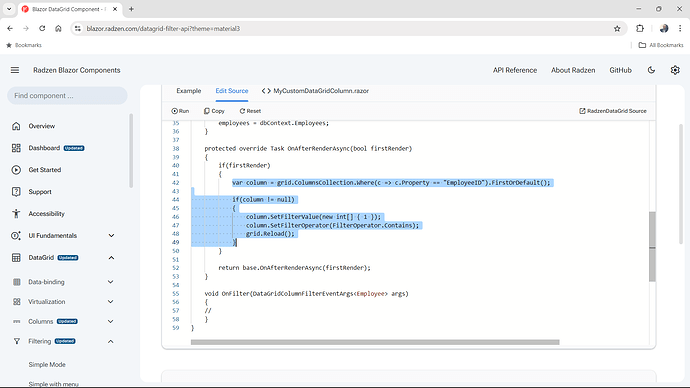The height and width of the screenshot is (388, 690).
Task: Expand Columns submenu
Action: point(110,322)
